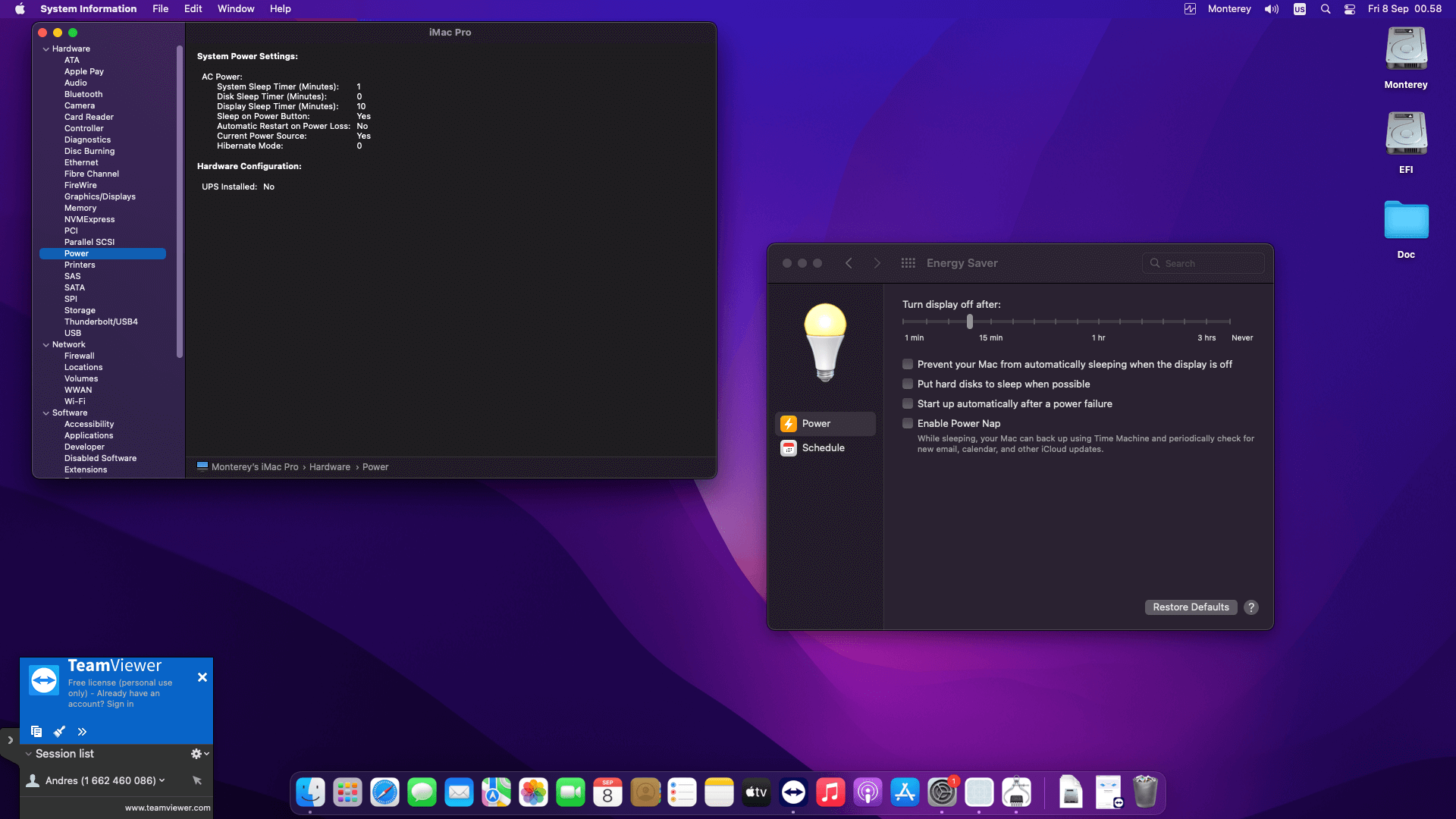Open Energy Saver help button
The image size is (1456, 819).
[x=1251, y=607]
